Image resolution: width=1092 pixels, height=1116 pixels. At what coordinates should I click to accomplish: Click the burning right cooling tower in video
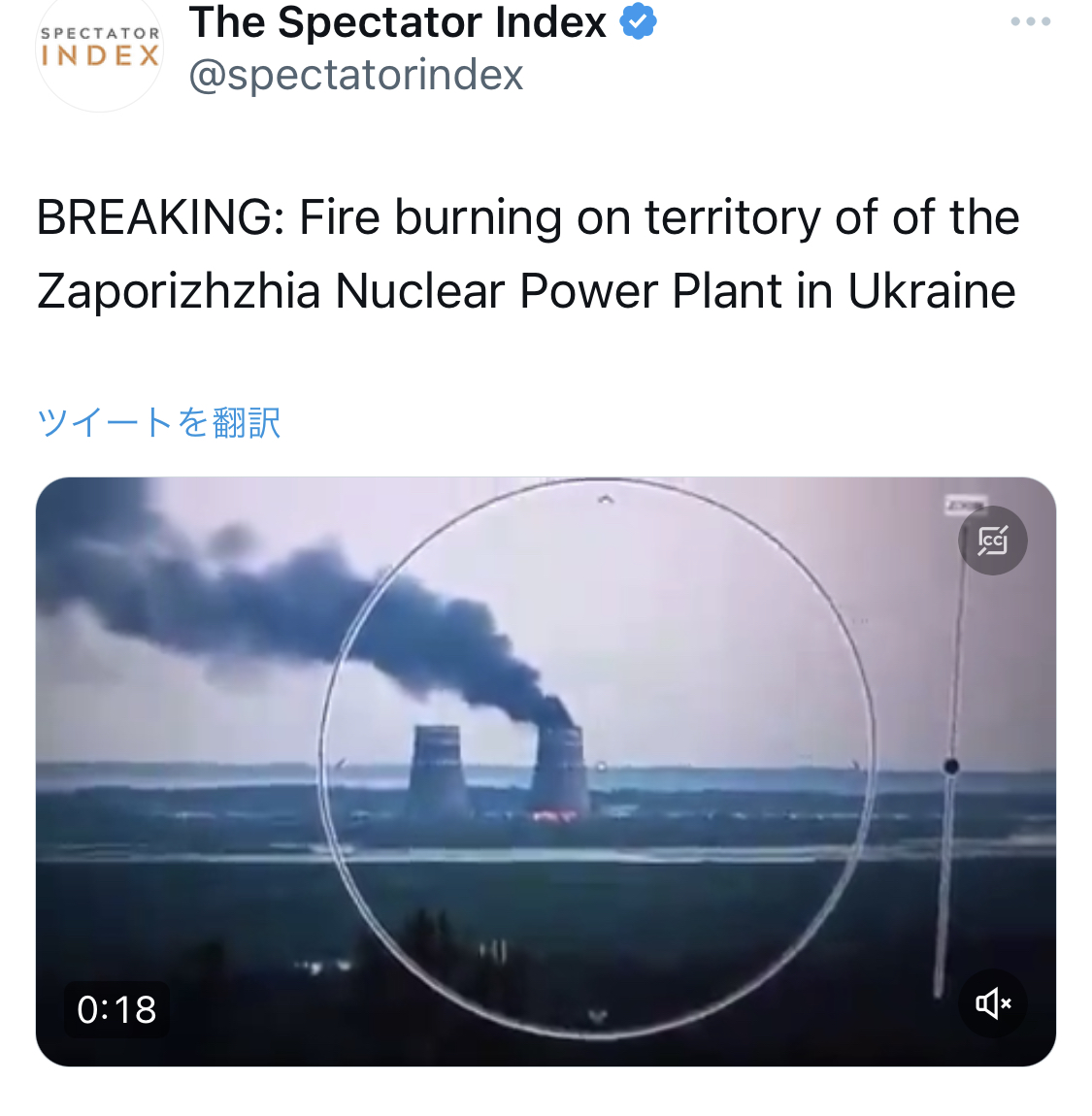pos(560,771)
